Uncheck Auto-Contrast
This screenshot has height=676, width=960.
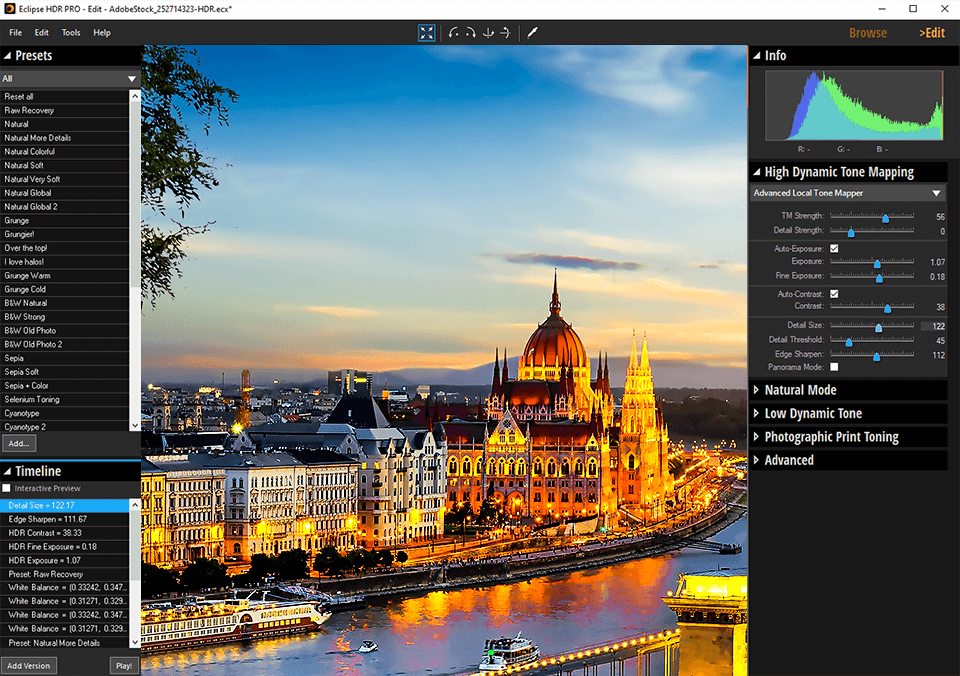coord(833,293)
